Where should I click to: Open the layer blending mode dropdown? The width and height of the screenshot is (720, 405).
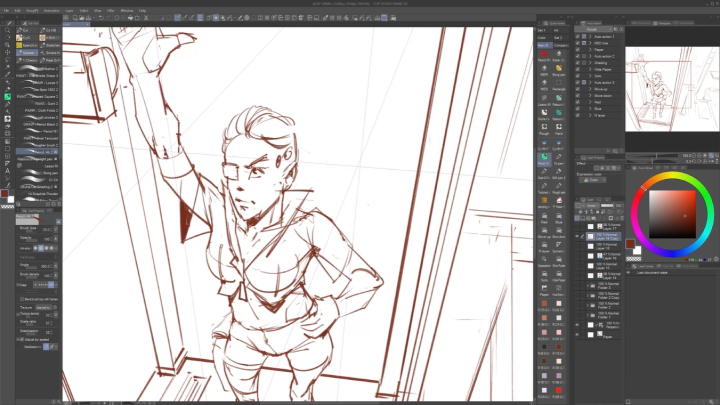tap(591, 205)
